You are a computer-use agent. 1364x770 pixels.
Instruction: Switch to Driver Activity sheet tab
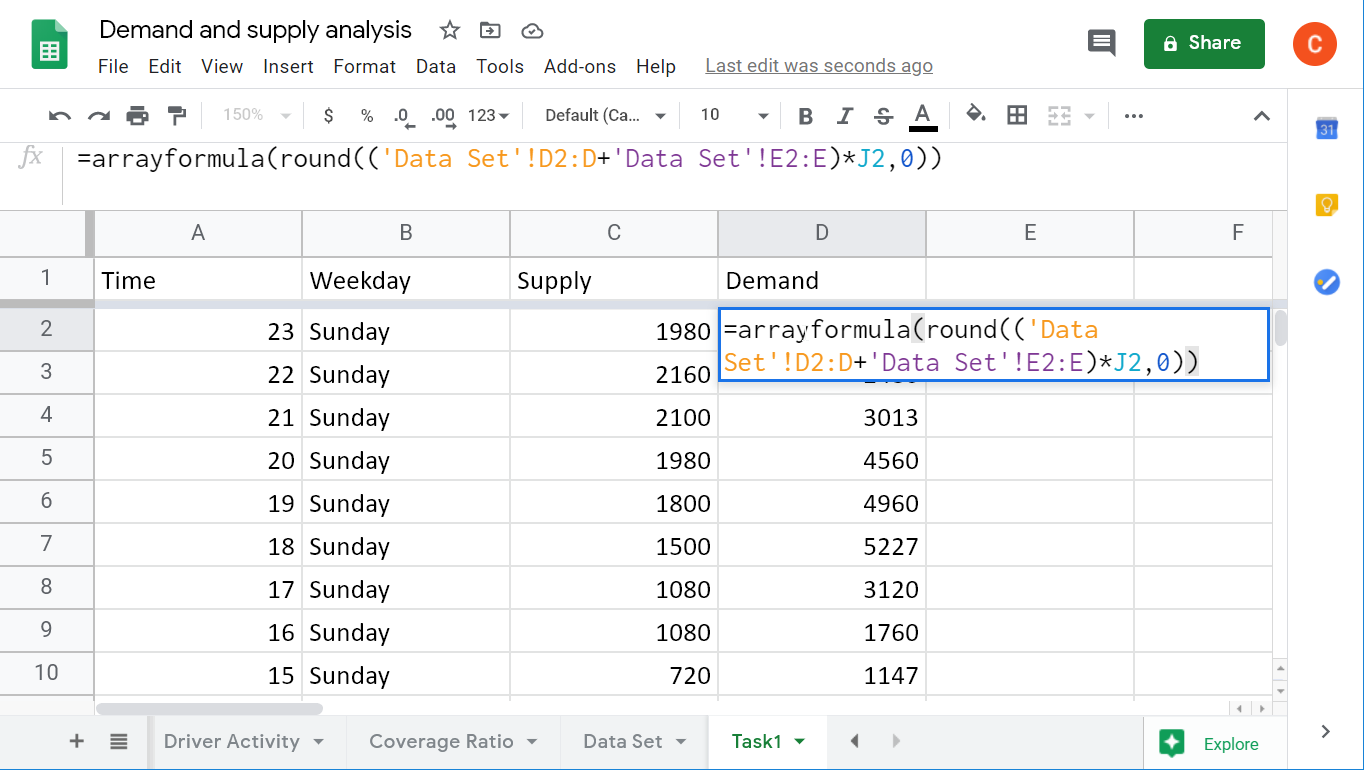click(x=232, y=741)
